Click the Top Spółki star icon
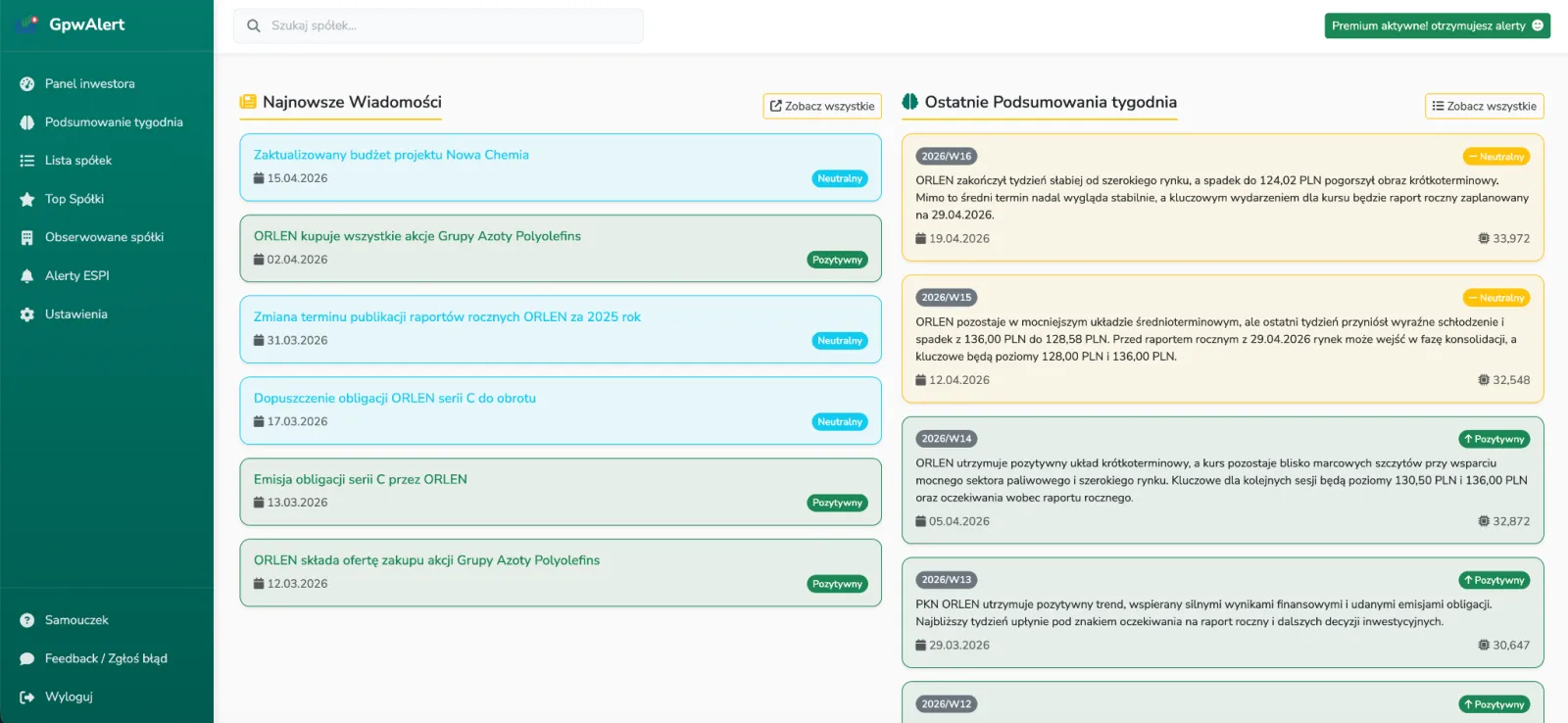This screenshot has height=723, width=1568. [x=27, y=199]
